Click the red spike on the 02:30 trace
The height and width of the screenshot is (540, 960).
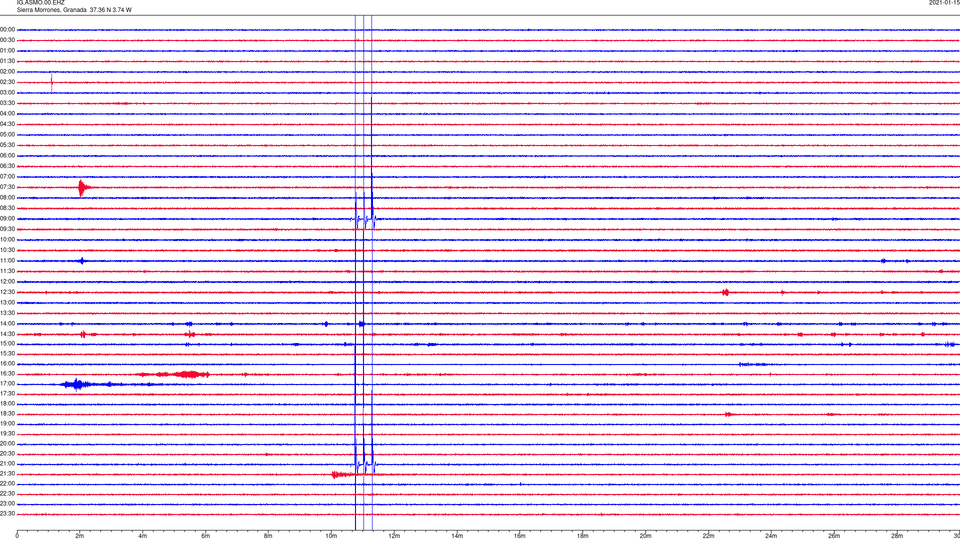(51, 83)
